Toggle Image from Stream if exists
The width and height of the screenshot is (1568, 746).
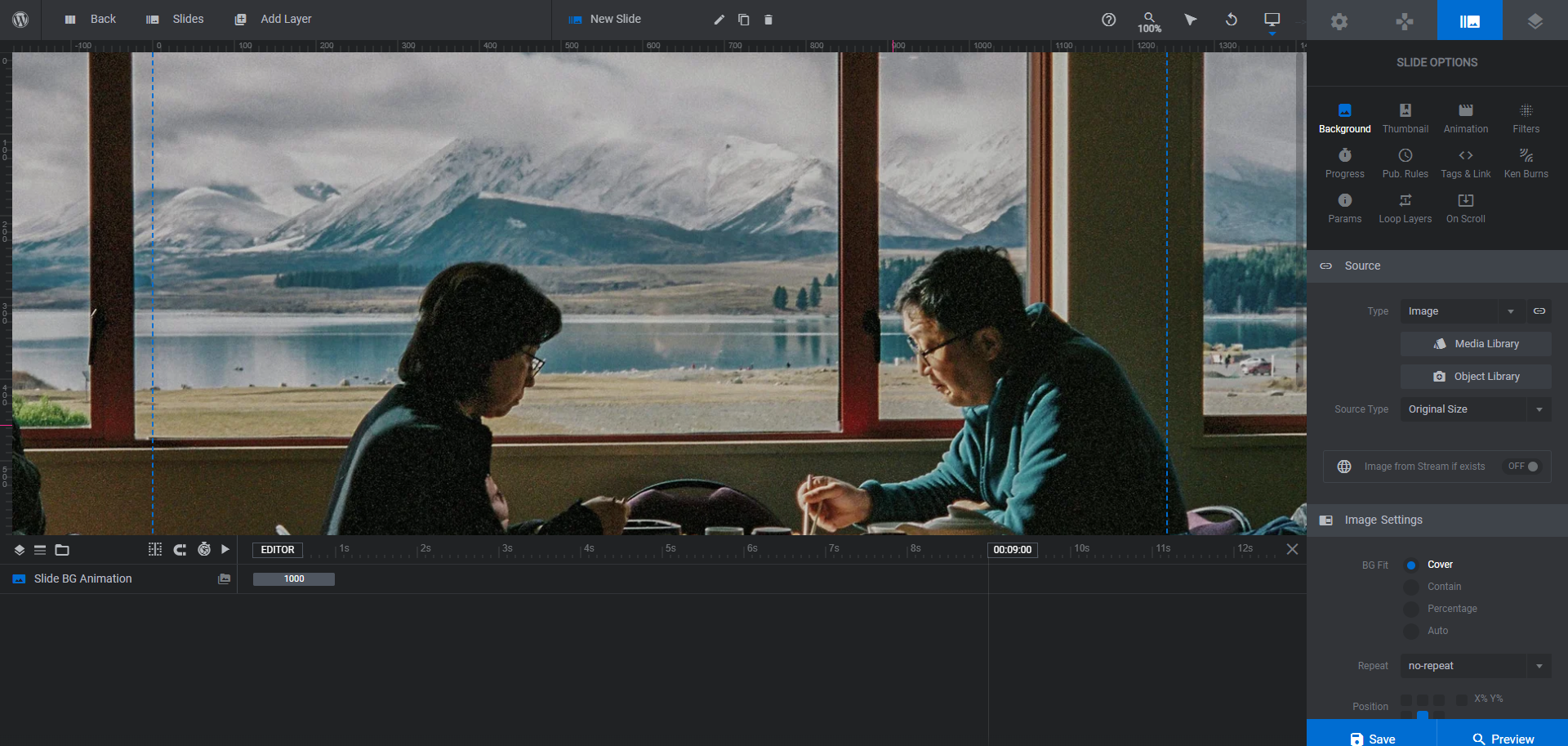[1523, 467]
